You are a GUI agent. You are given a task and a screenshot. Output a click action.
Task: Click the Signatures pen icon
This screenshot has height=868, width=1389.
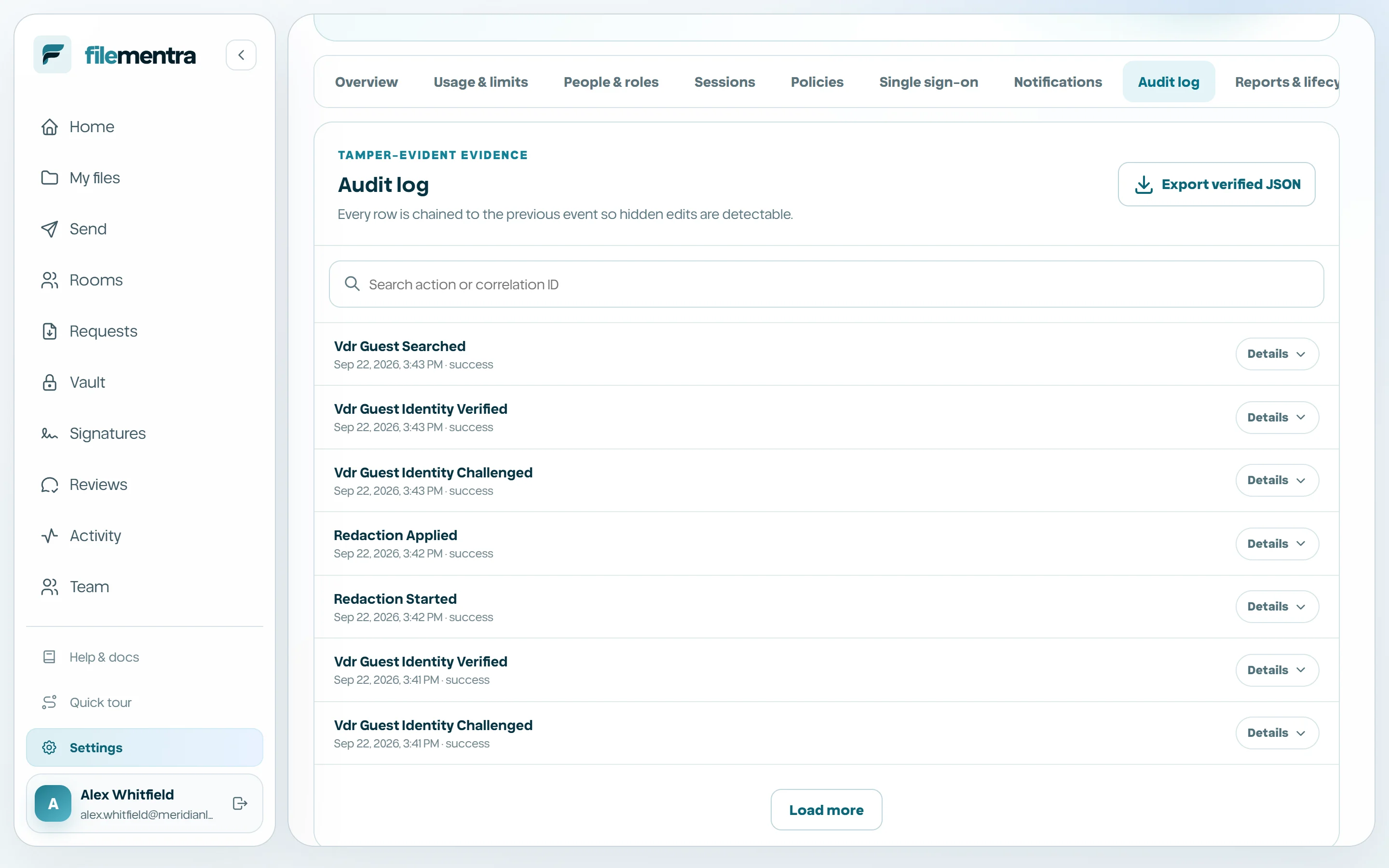(x=49, y=434)
